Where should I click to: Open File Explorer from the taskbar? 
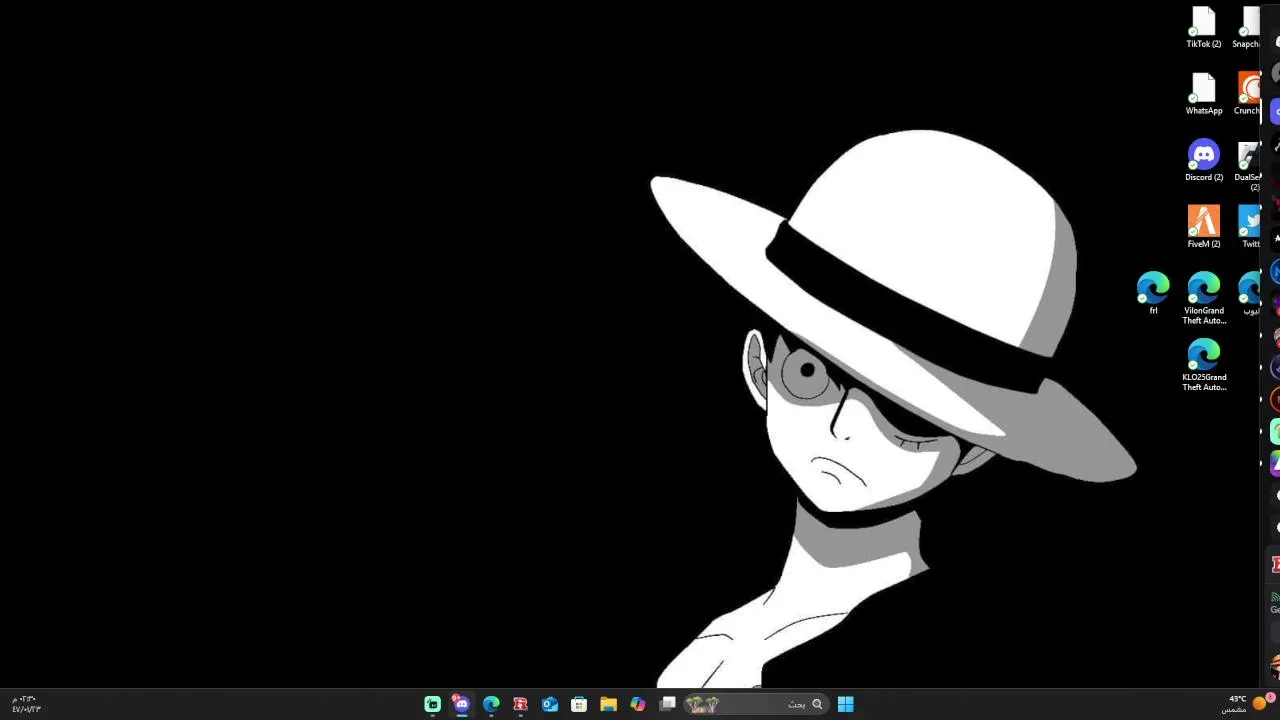608,704
